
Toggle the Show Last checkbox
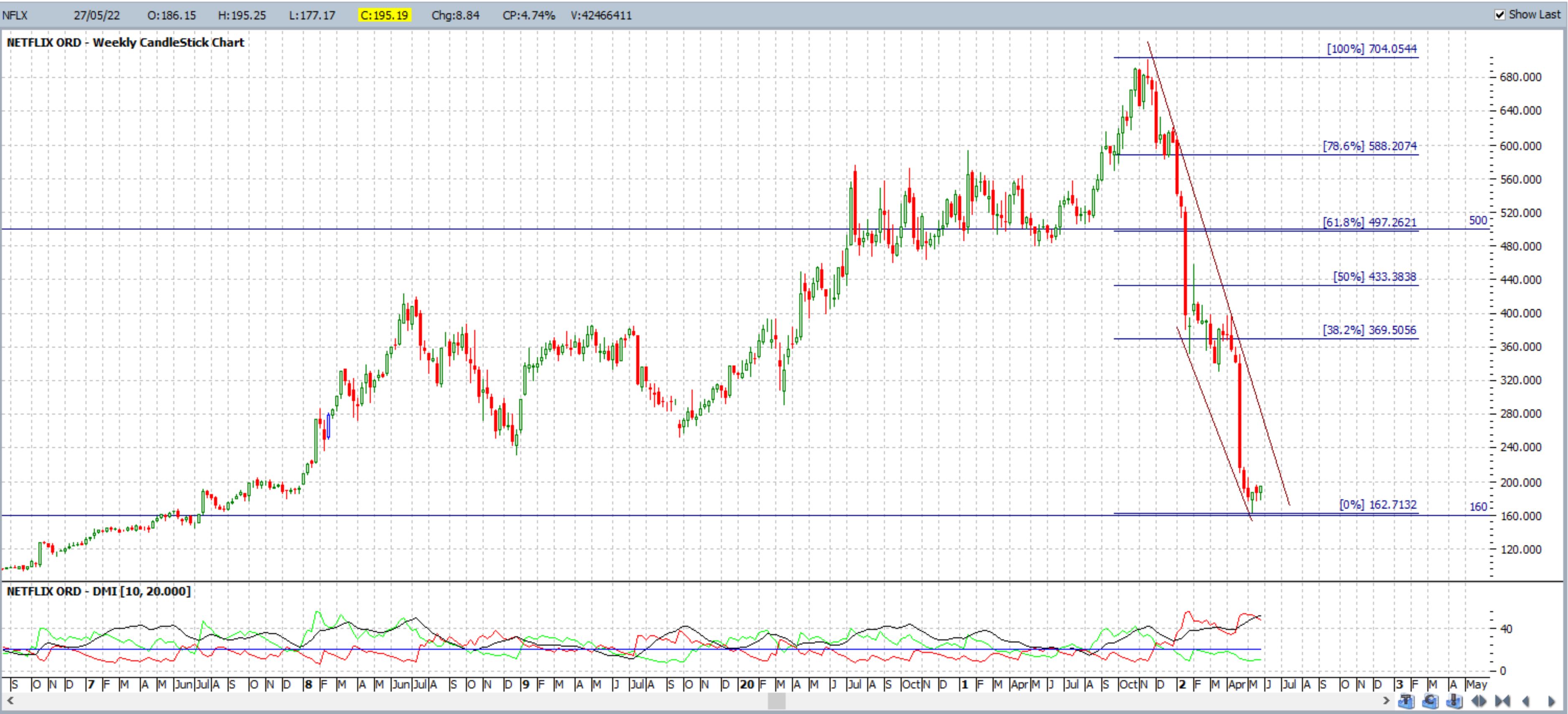coord(1500,15)
